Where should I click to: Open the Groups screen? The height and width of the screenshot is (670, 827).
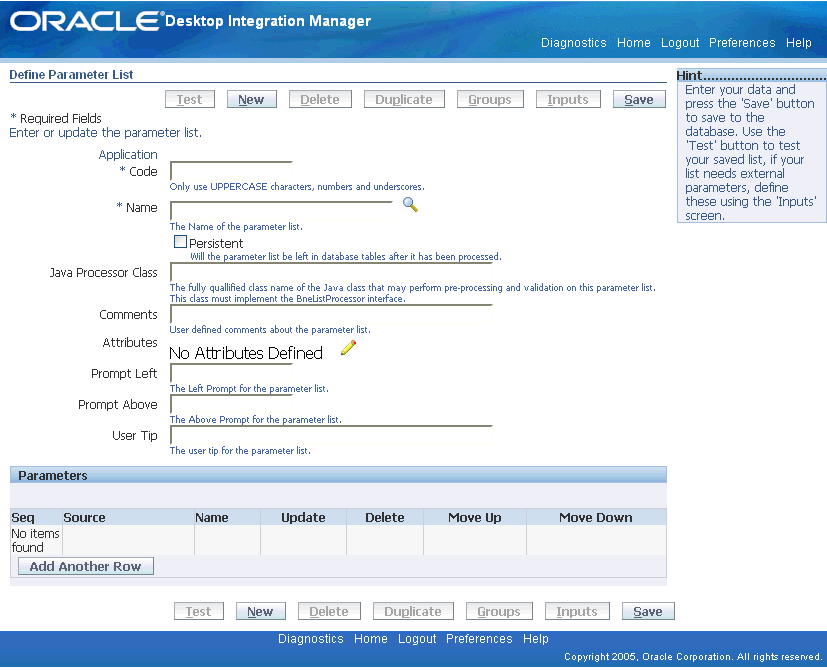pyautogui.click(x=489, y=99)
